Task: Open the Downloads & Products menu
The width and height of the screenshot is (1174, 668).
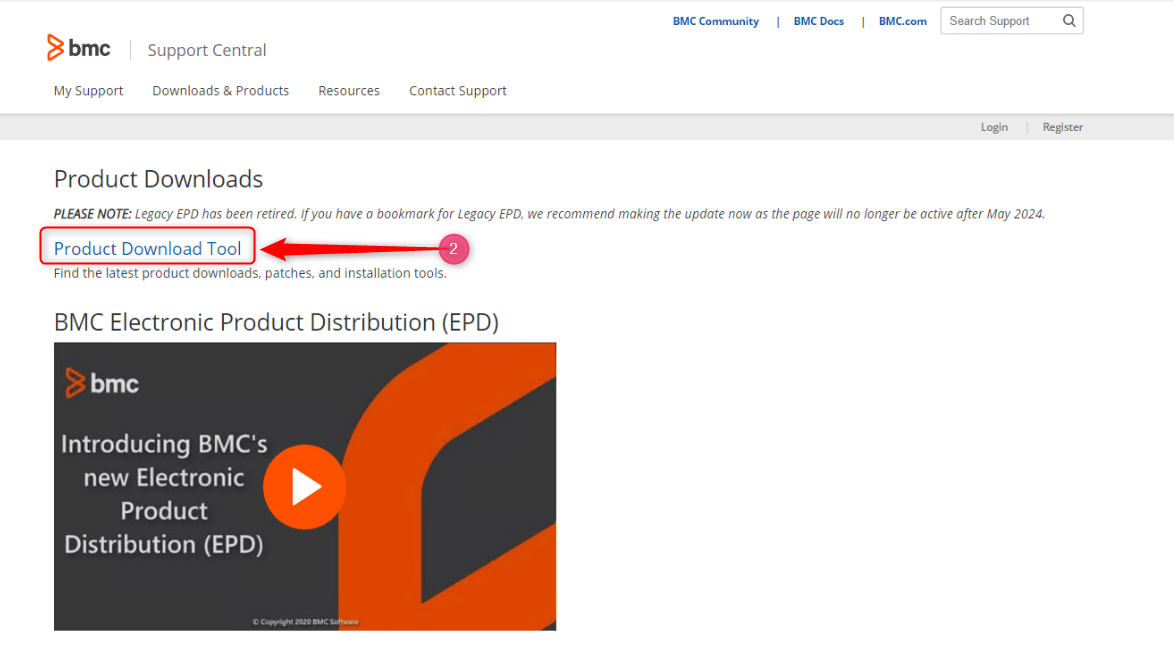Action: [x=221, y=91]
